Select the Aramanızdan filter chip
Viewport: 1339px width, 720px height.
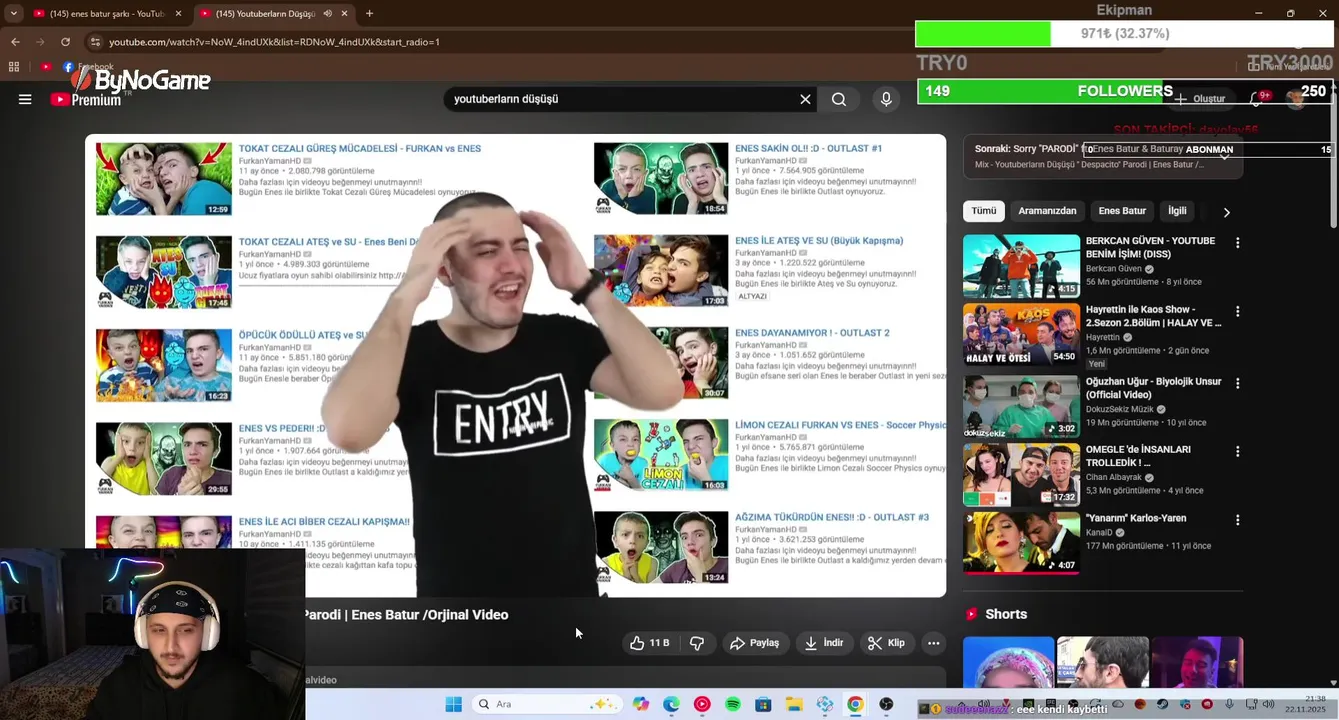click(1047, 211)
